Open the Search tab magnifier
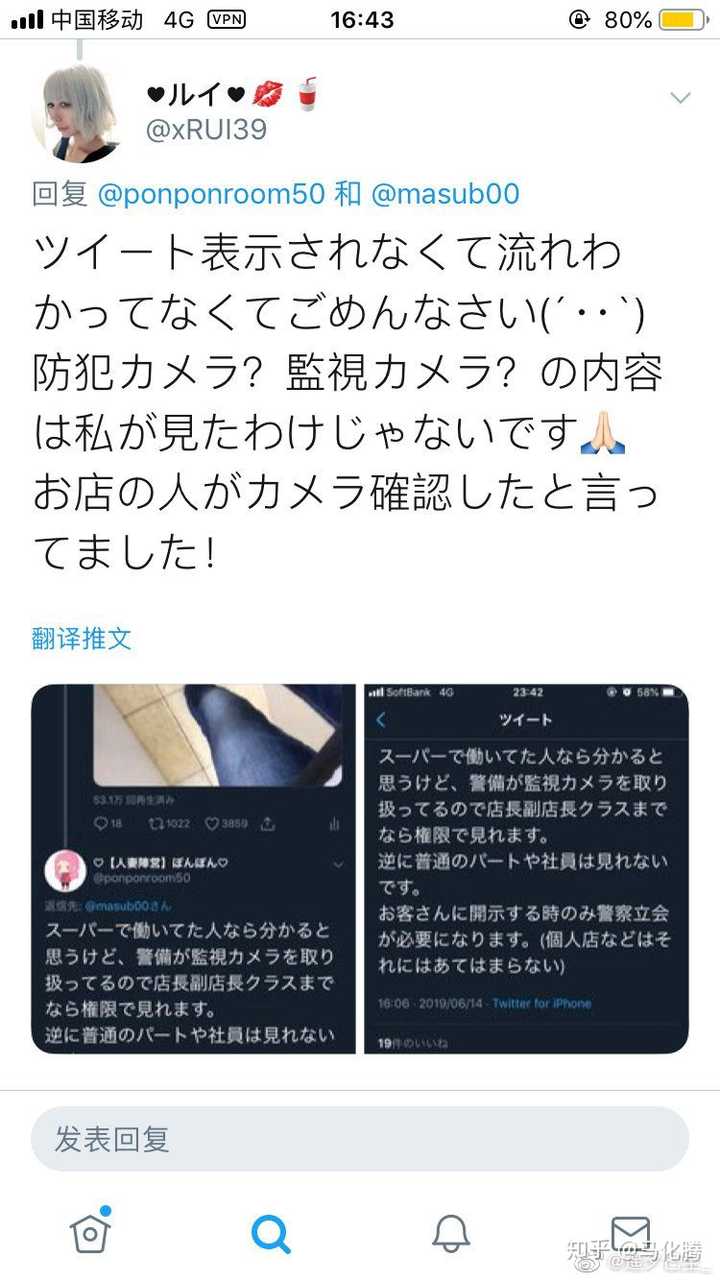 [x=271, y=1233]
